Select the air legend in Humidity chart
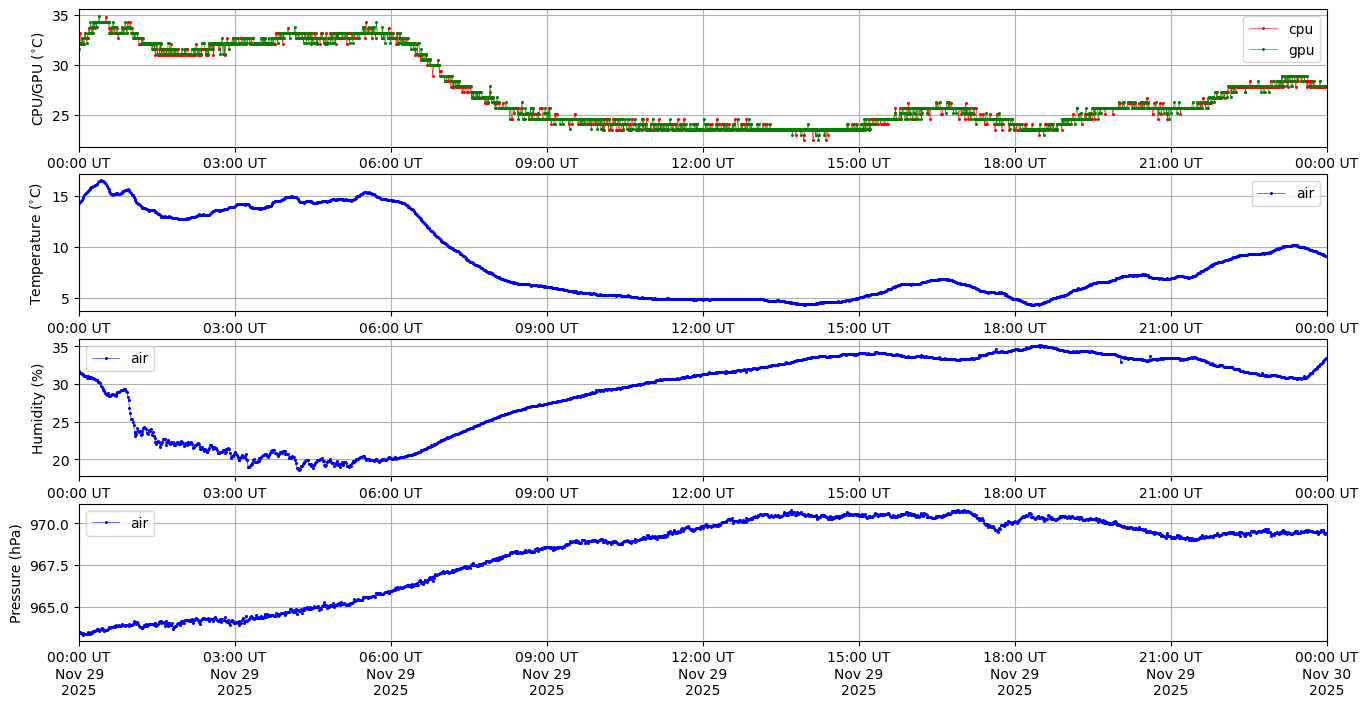 120,358
